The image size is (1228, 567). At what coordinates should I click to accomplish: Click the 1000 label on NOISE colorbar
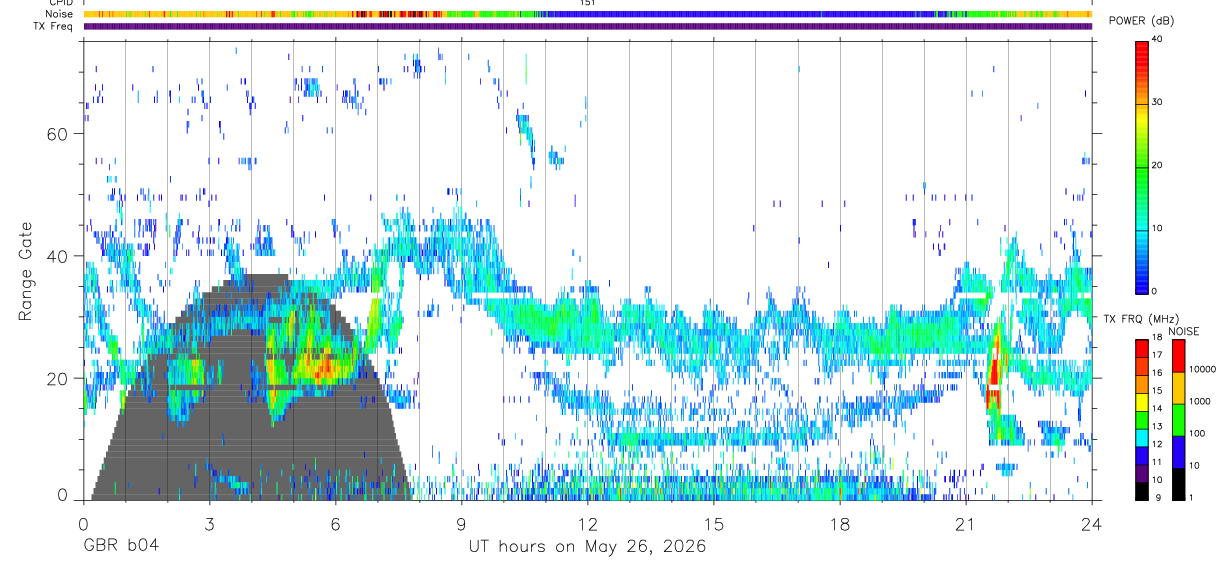click(x=1200, y=401)
